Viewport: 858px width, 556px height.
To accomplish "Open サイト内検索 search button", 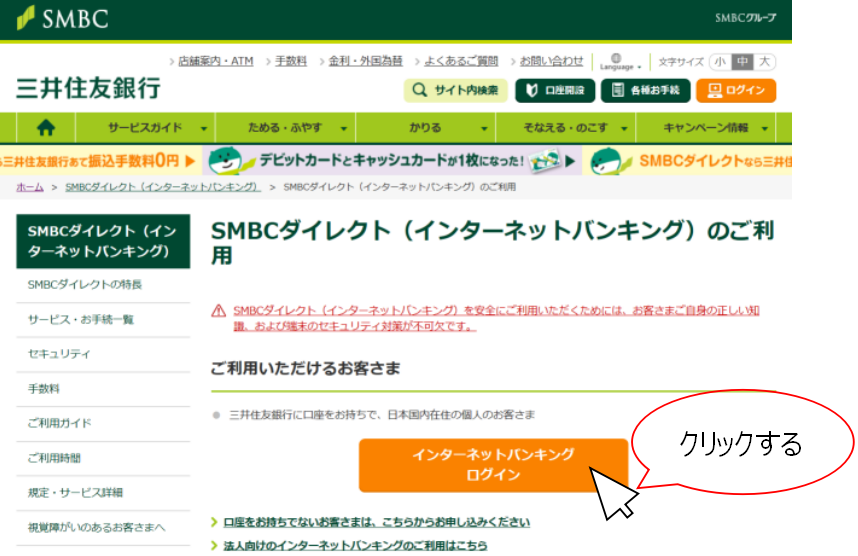I will point(455,90).
